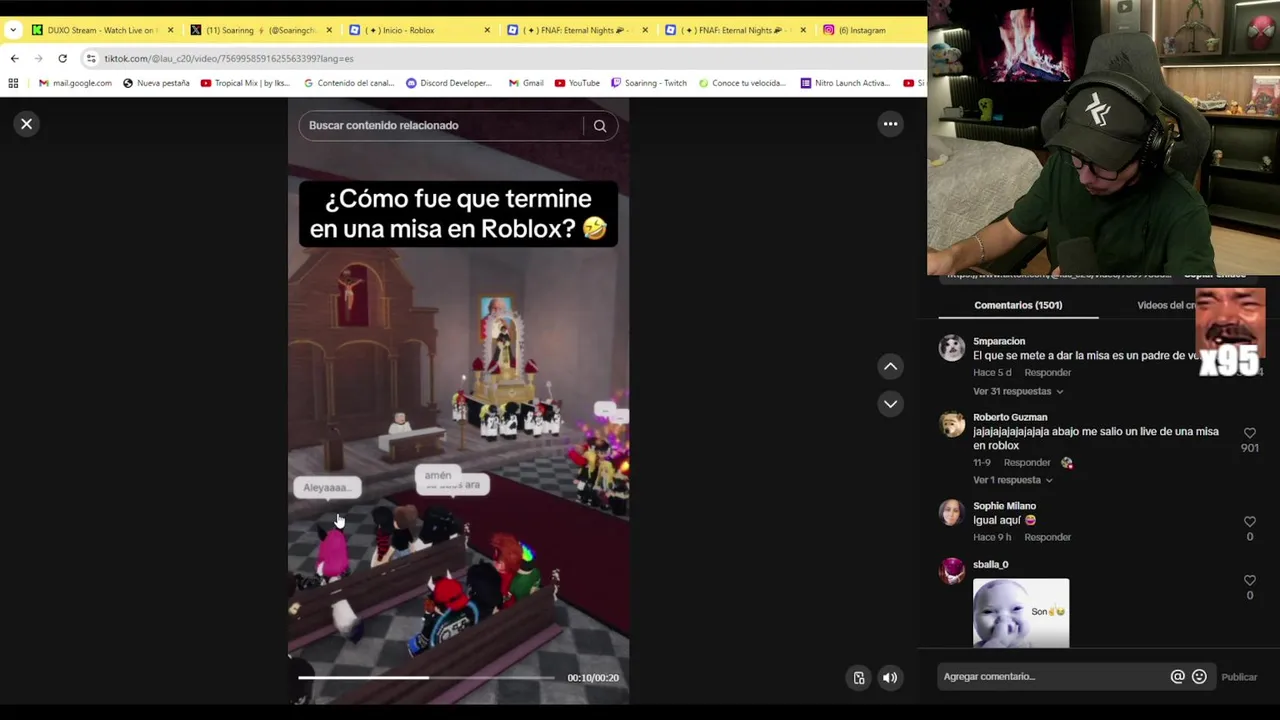Click the search magnifier icon in related content bar
Image resolution: width=1280 pixels, height=720 pixels.
click(600, 126)
